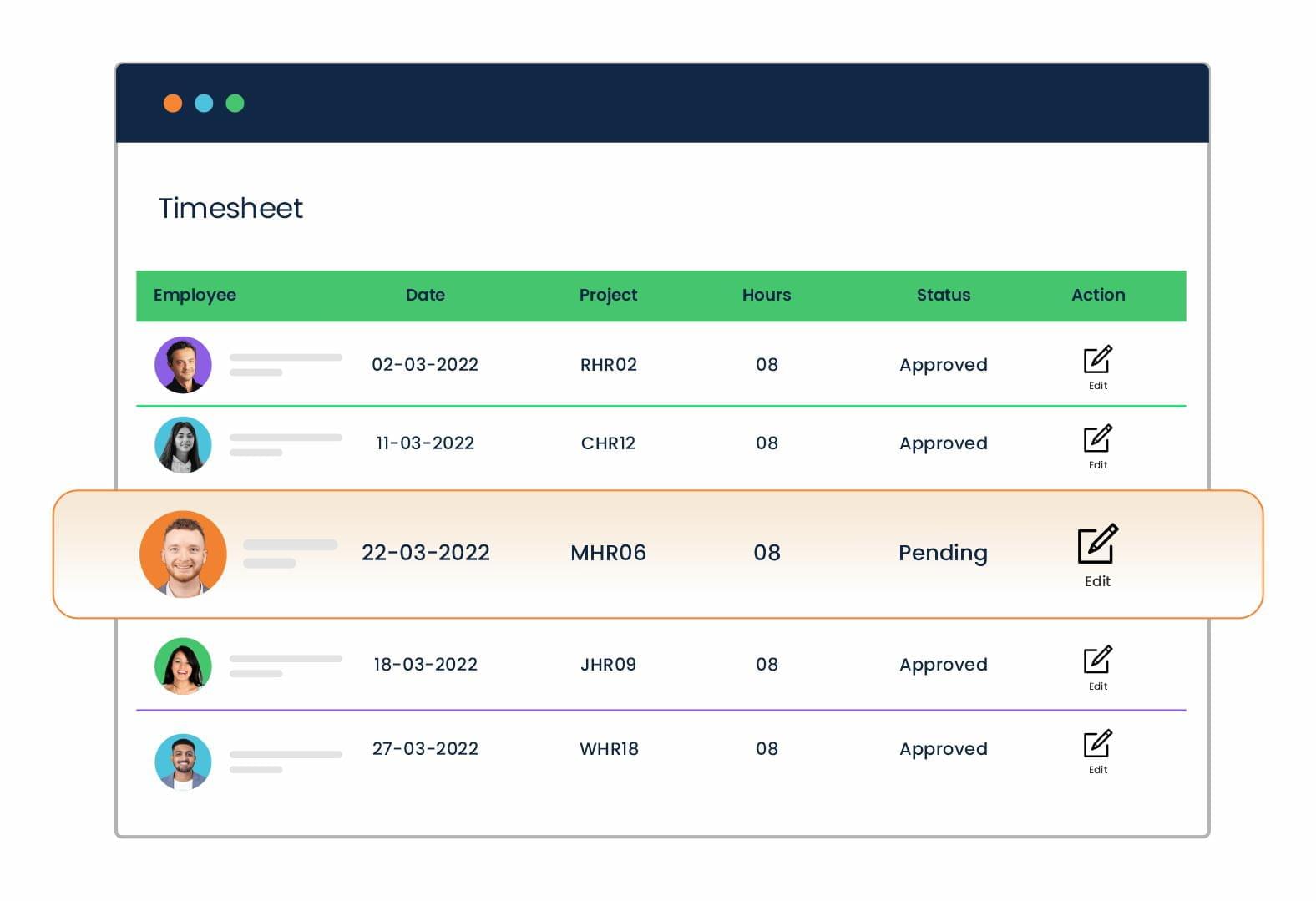The width and height of the screenshot is (1316, 901).
Task: Click the Edit icon for project WHR18
Action: [x=1097, y=744]
